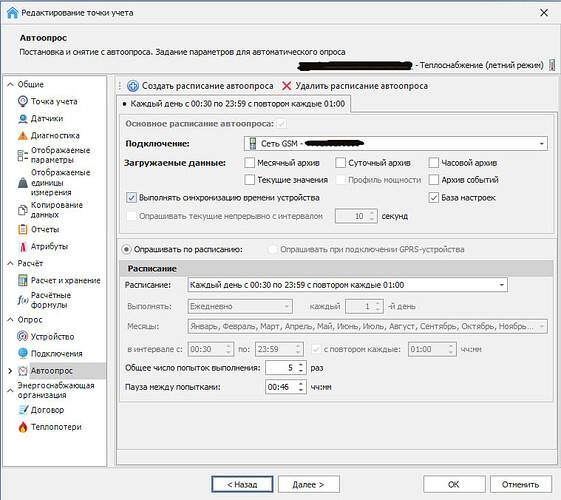This screenshot has width=561, height=500.
Task: Open Датчики via its sensor icon
Action: pos(23,118)
